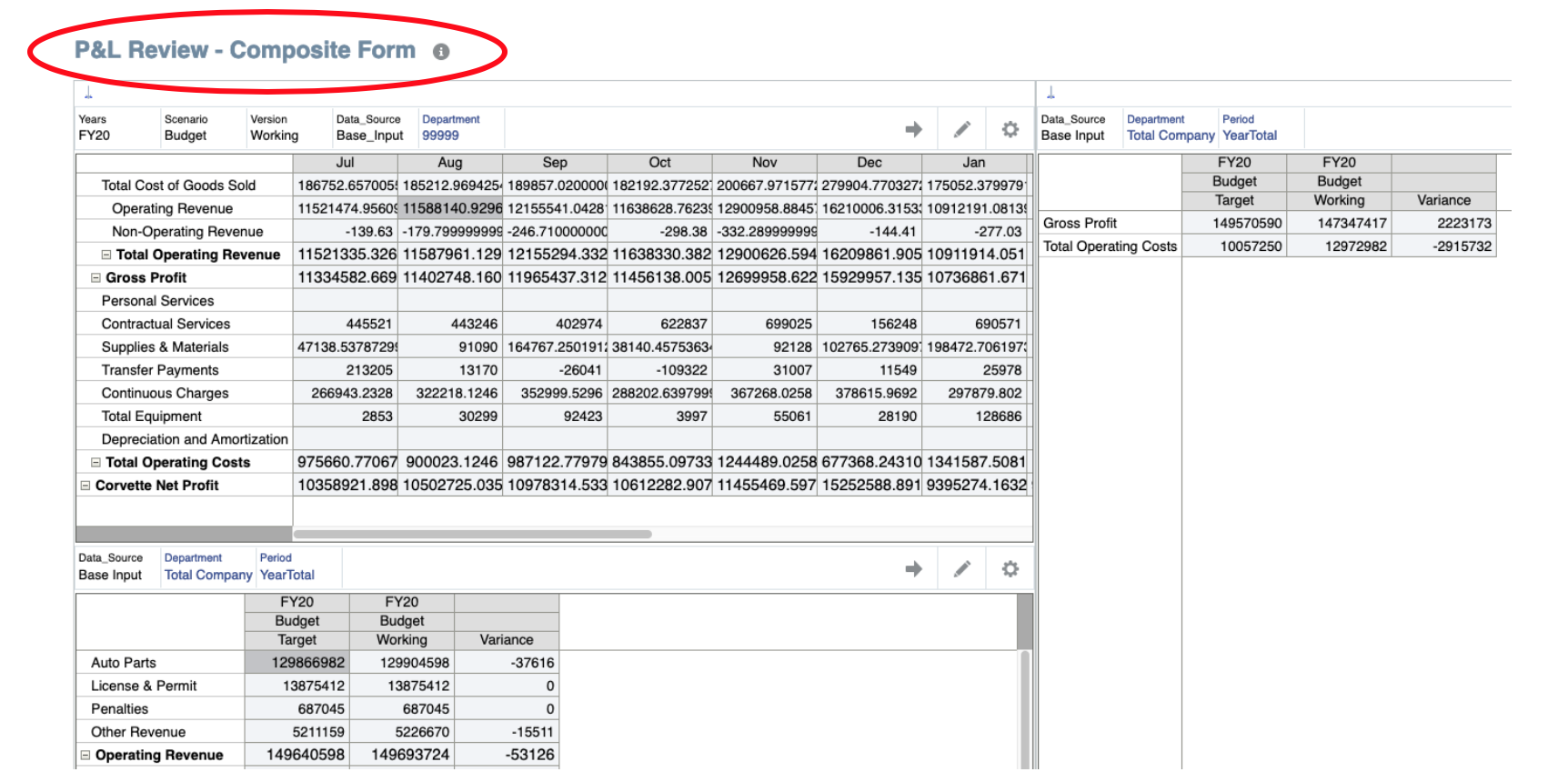Click the Gross Profit row in the right panel

pyautogui.click(x=1267, y=223)
